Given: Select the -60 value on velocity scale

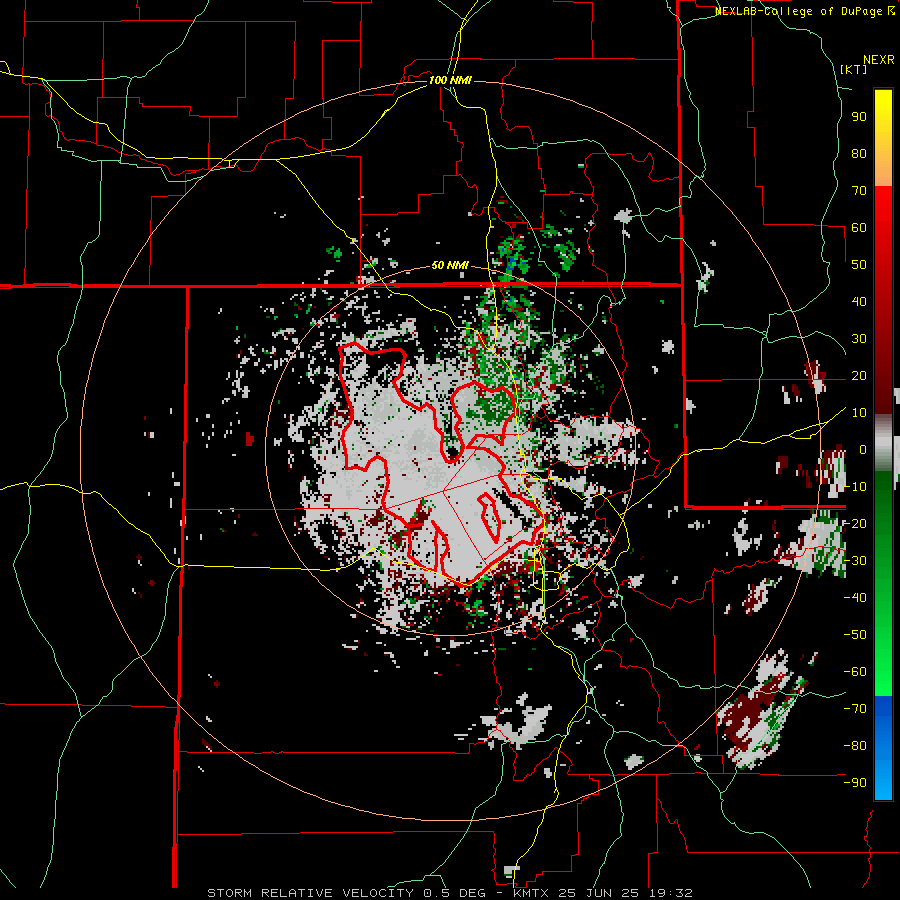Looking at the screenshot, I should [x=855, y=672].
